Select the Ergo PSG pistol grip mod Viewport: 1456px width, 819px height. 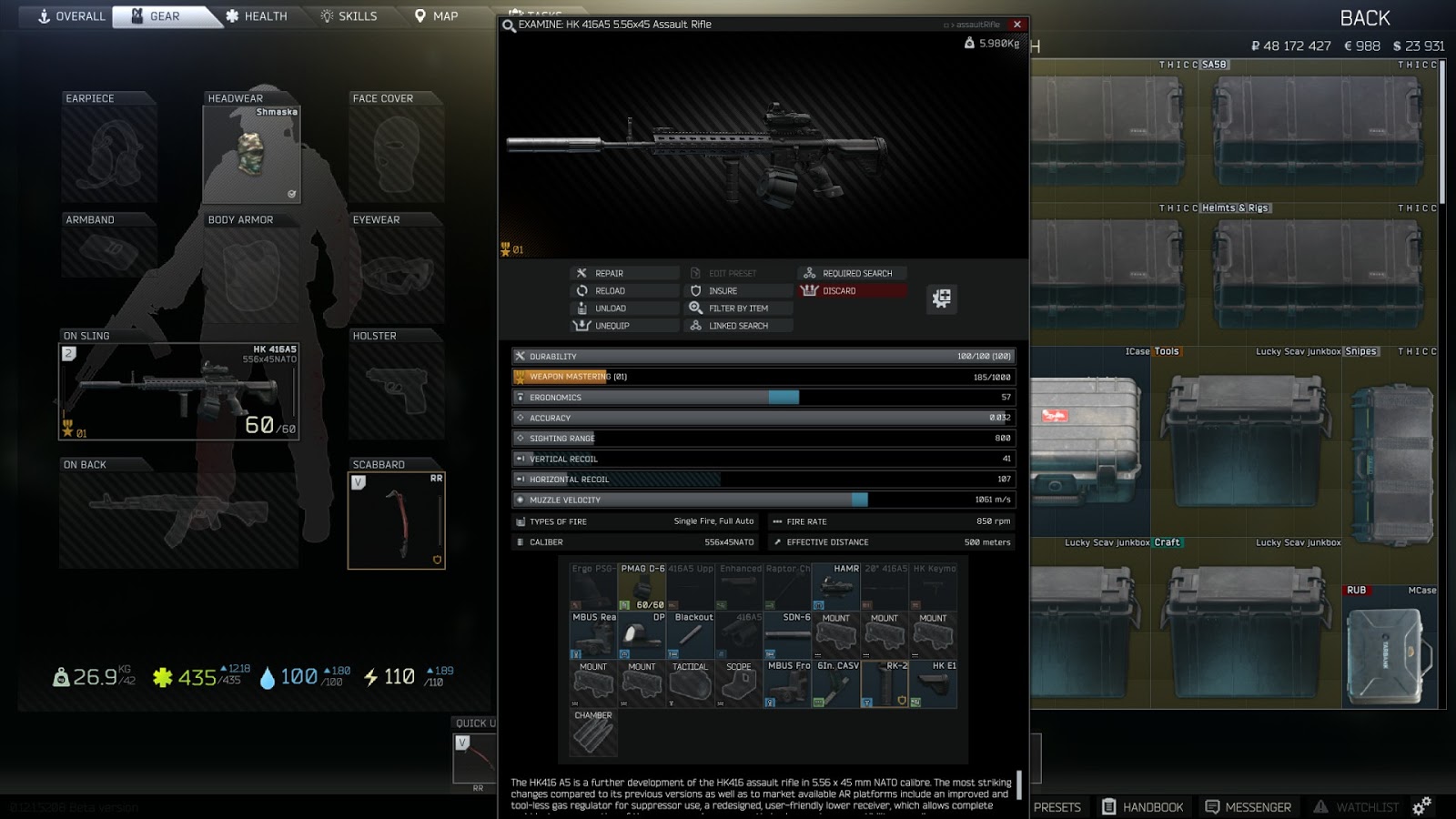click(x=593, y=586)
